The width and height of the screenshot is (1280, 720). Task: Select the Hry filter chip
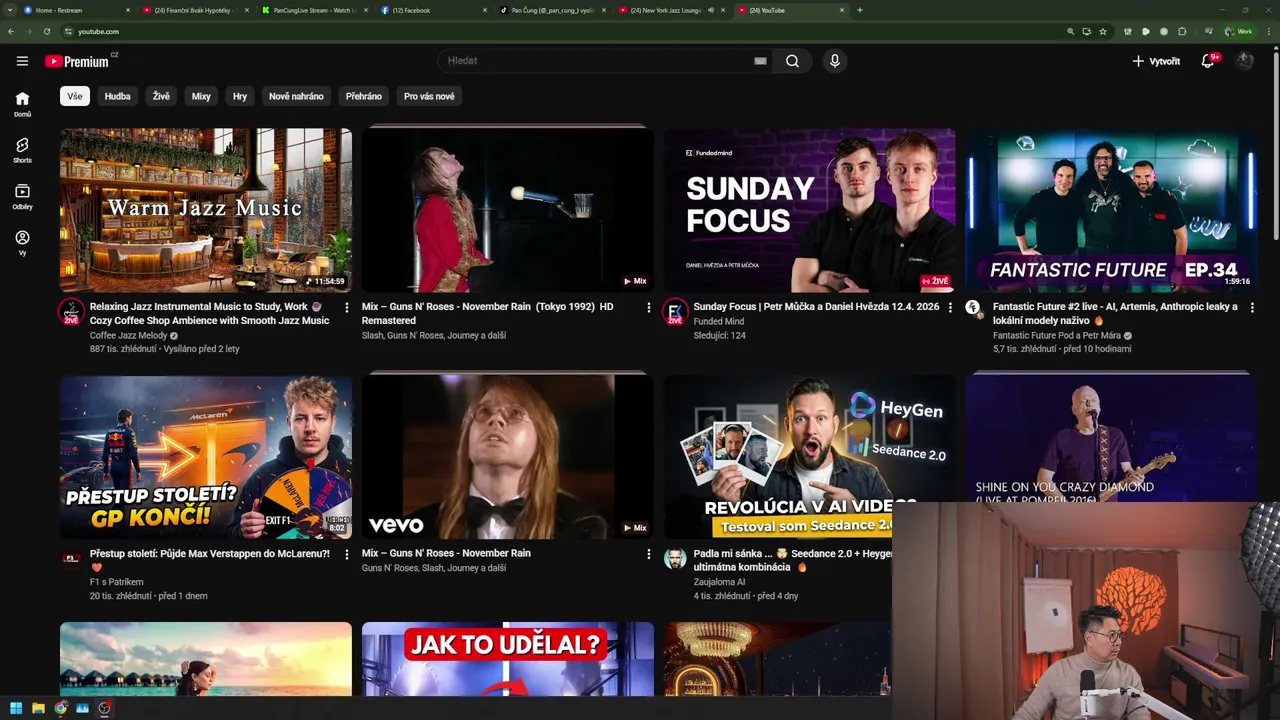point(240,96)
